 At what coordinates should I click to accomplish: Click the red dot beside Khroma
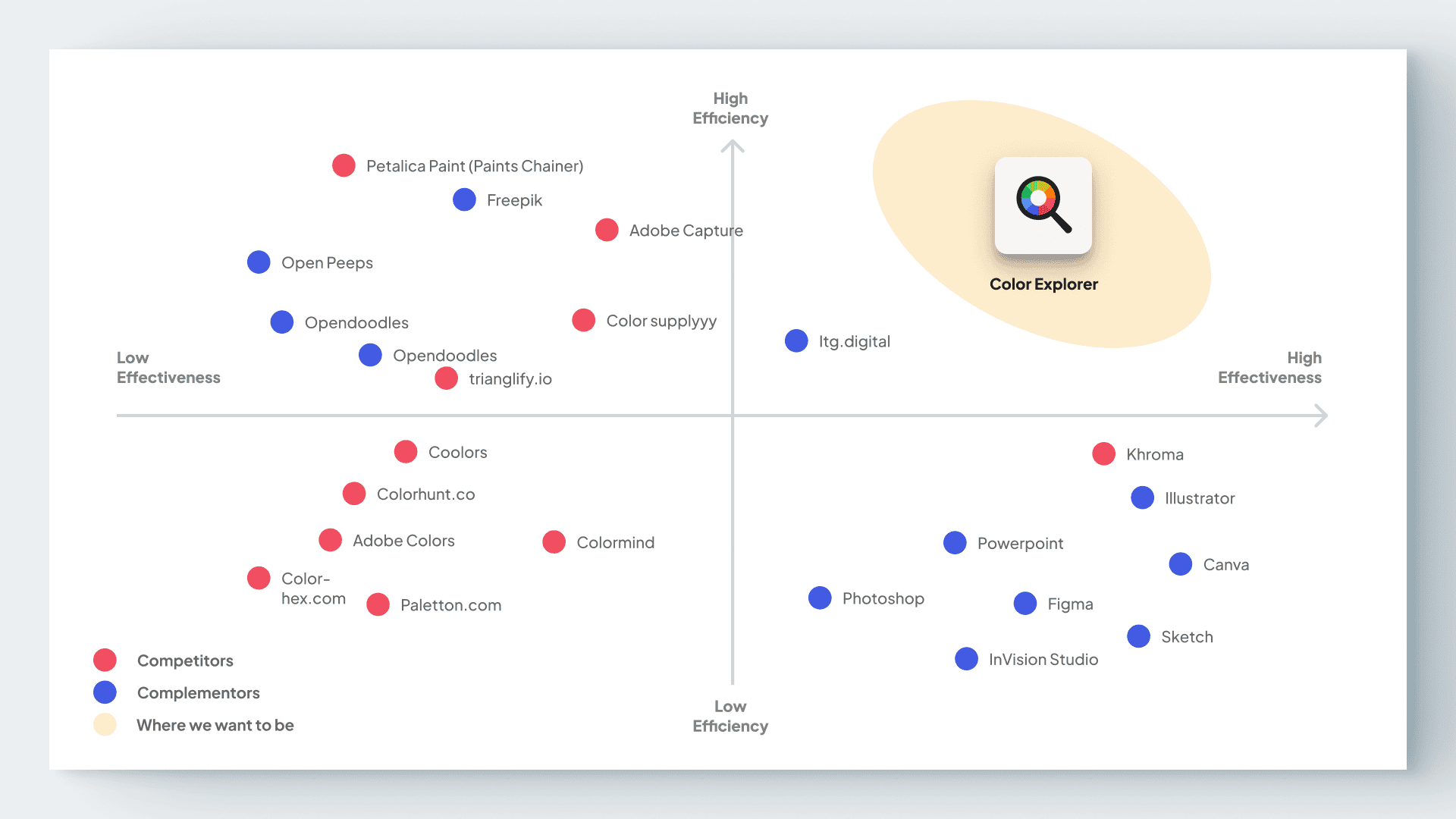[1103, 454]
